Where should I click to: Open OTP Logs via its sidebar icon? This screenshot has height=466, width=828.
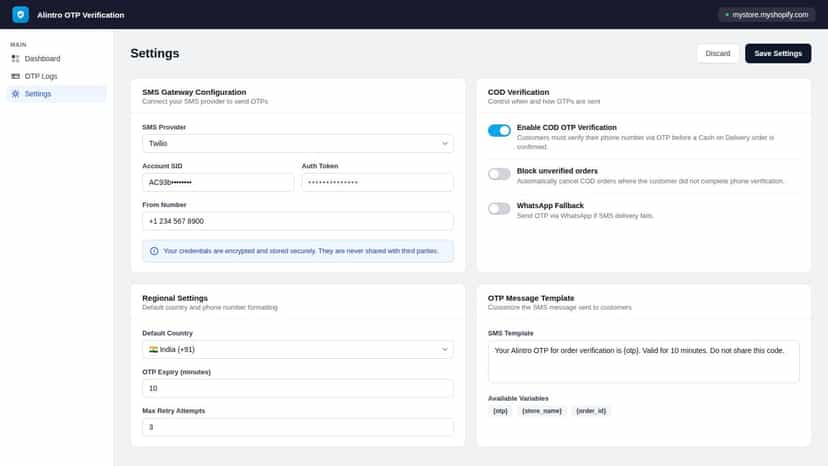pyautogui.click(x=15, y=76)
